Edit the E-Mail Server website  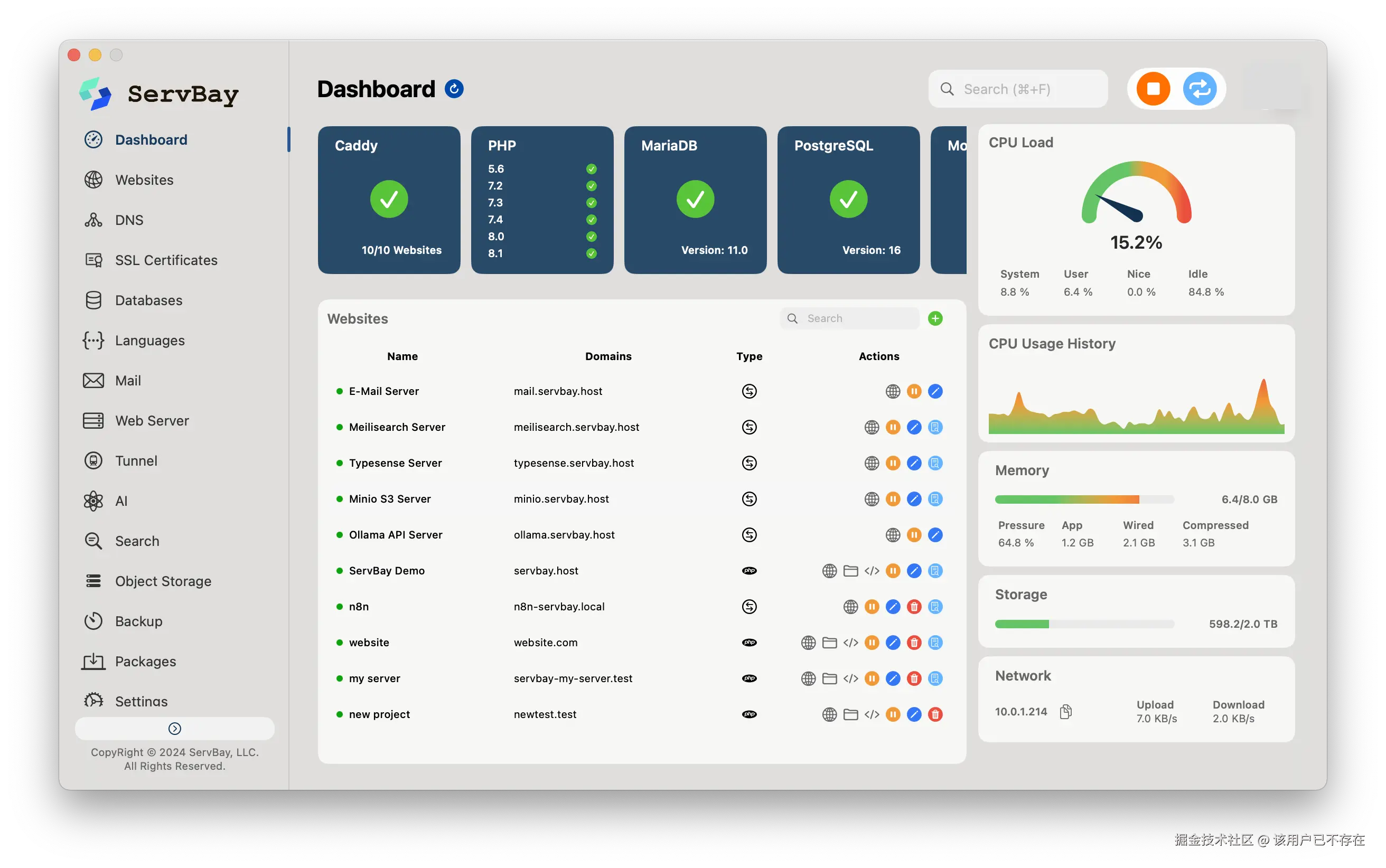tap(935, 392)
